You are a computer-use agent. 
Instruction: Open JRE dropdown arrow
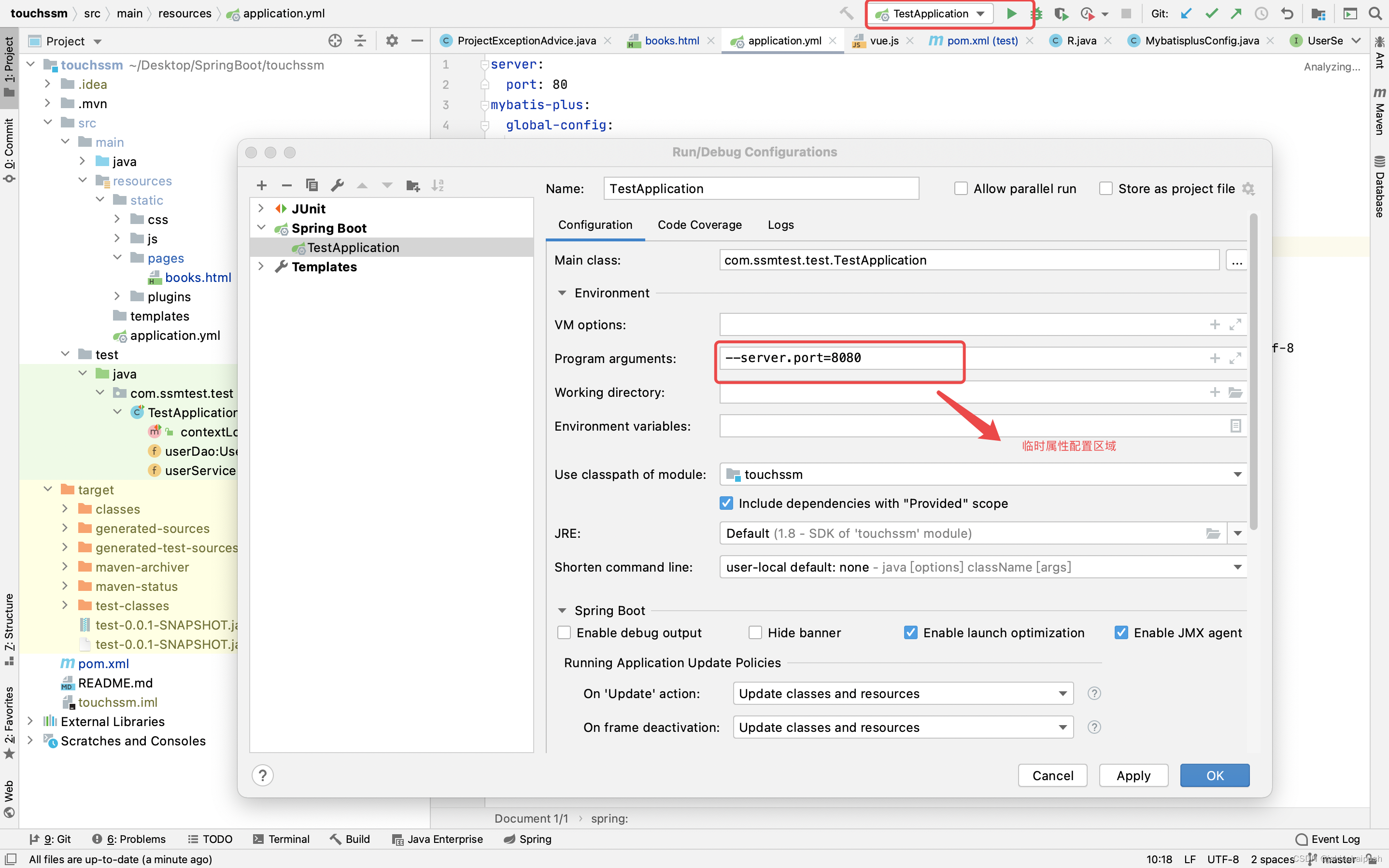(1237, 533)
